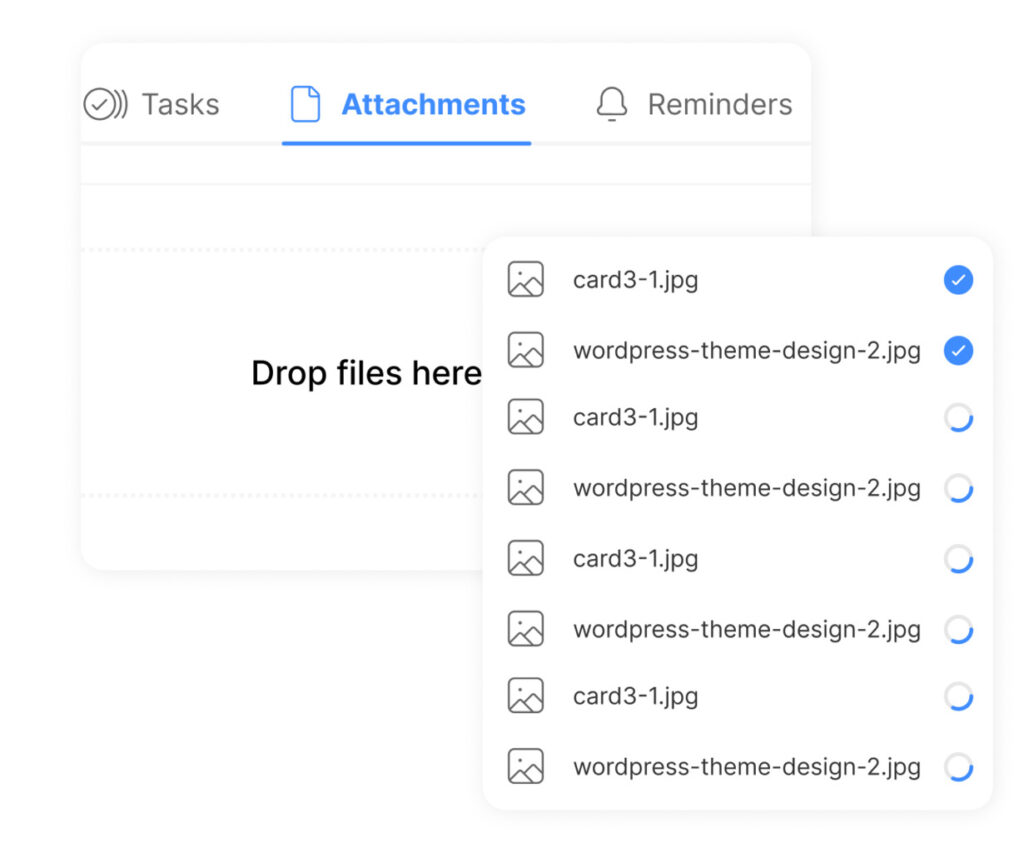
Task: Click the file name of the third card3-1.jpg
Action: pos(635,558)
